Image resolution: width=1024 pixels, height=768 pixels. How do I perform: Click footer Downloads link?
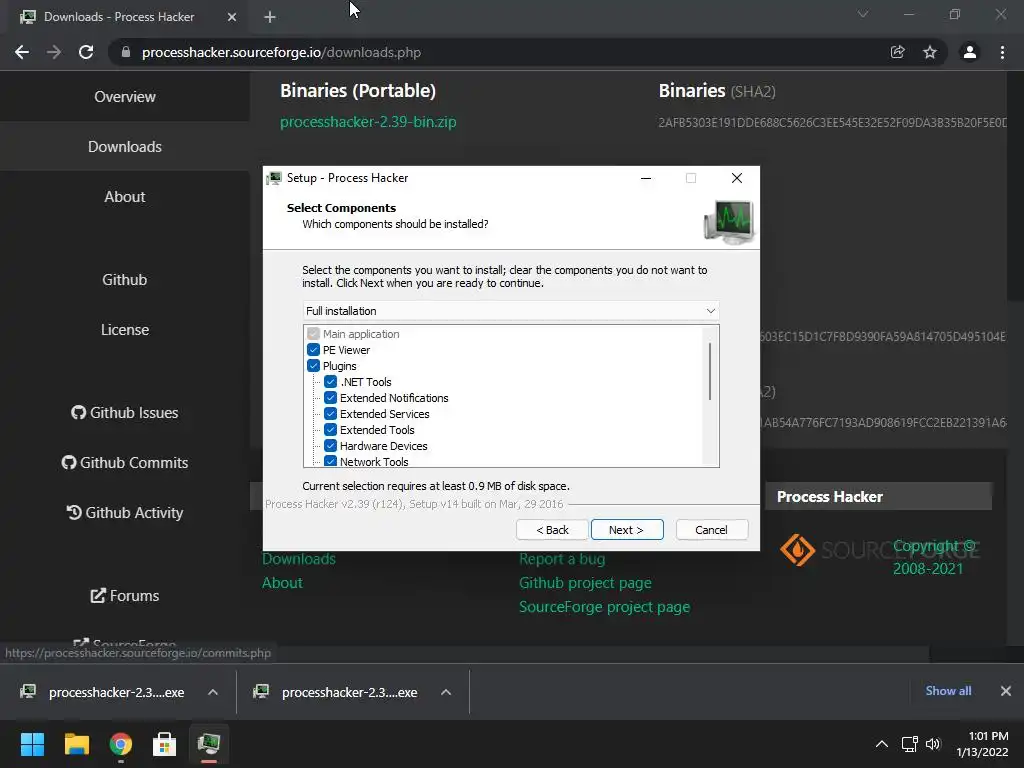click(299, 559)
